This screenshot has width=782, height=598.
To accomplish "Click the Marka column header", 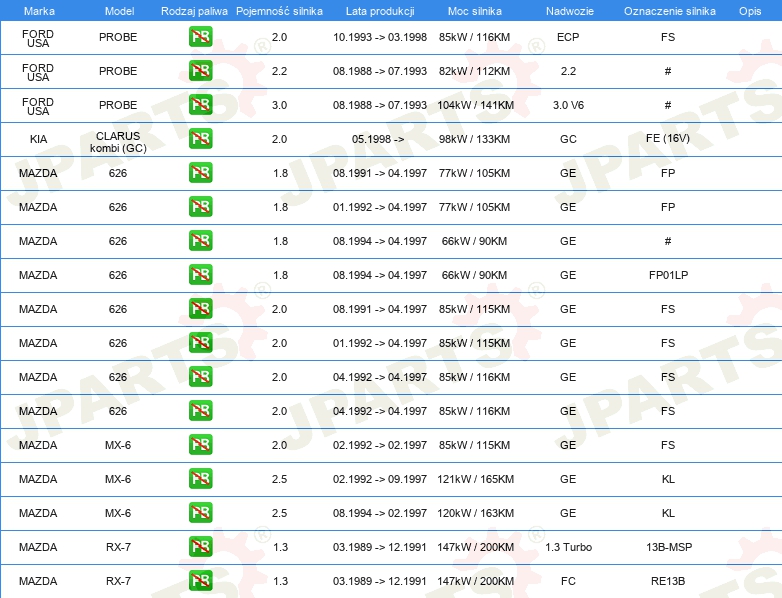I will 39,11.
